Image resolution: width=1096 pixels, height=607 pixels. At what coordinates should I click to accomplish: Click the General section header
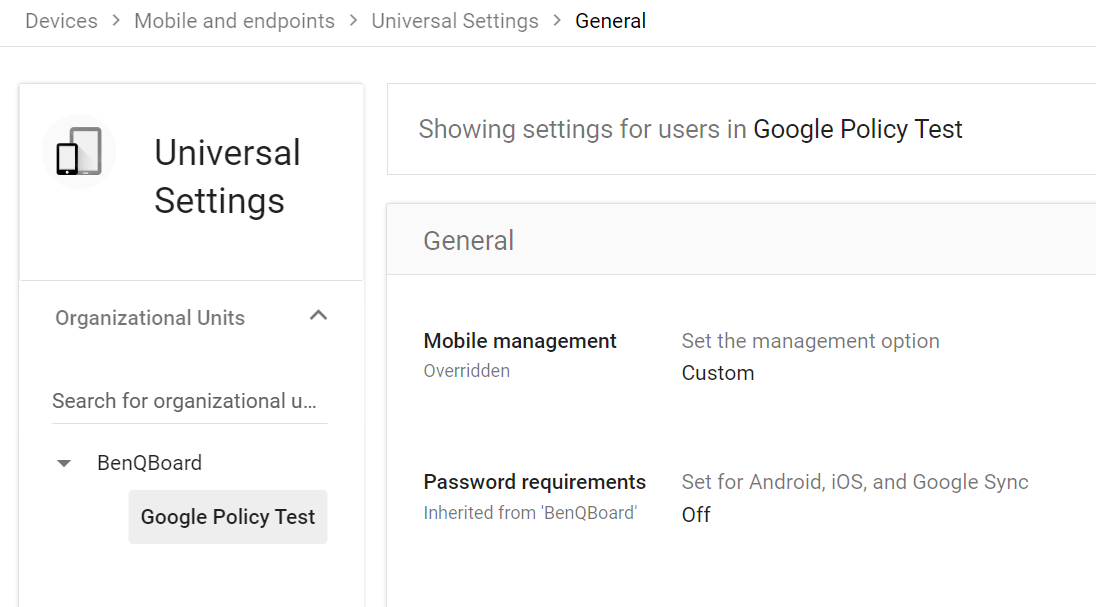point(469,240)
